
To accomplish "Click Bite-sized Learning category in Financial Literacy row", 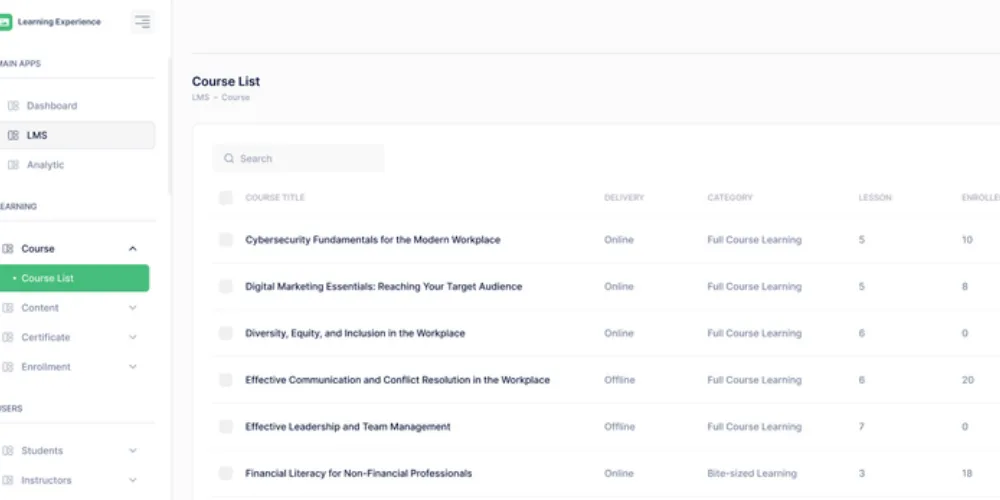I will point(752,473).
